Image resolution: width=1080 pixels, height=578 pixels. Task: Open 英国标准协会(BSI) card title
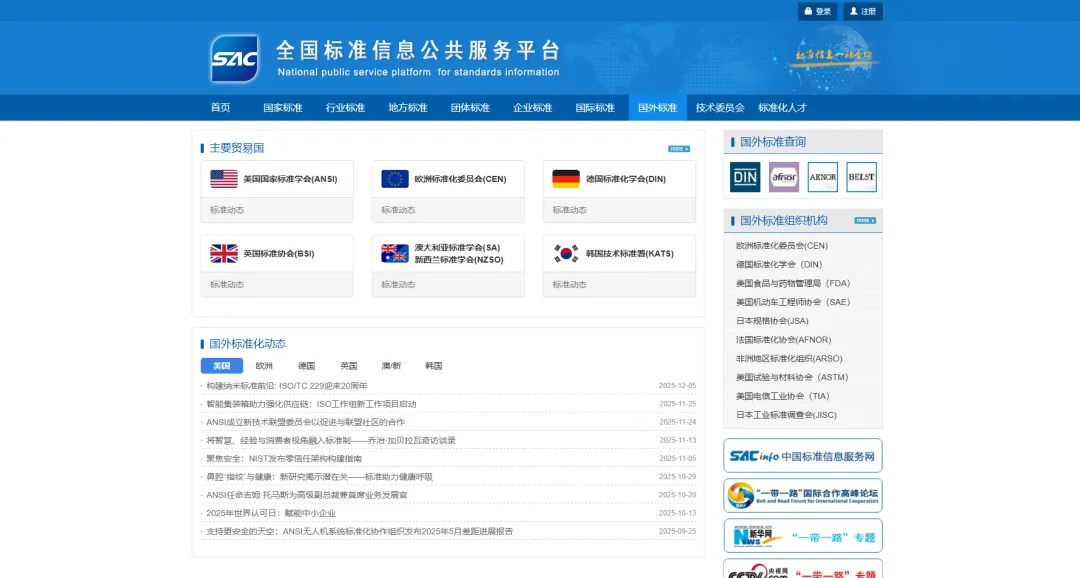(x=278, y=254)
